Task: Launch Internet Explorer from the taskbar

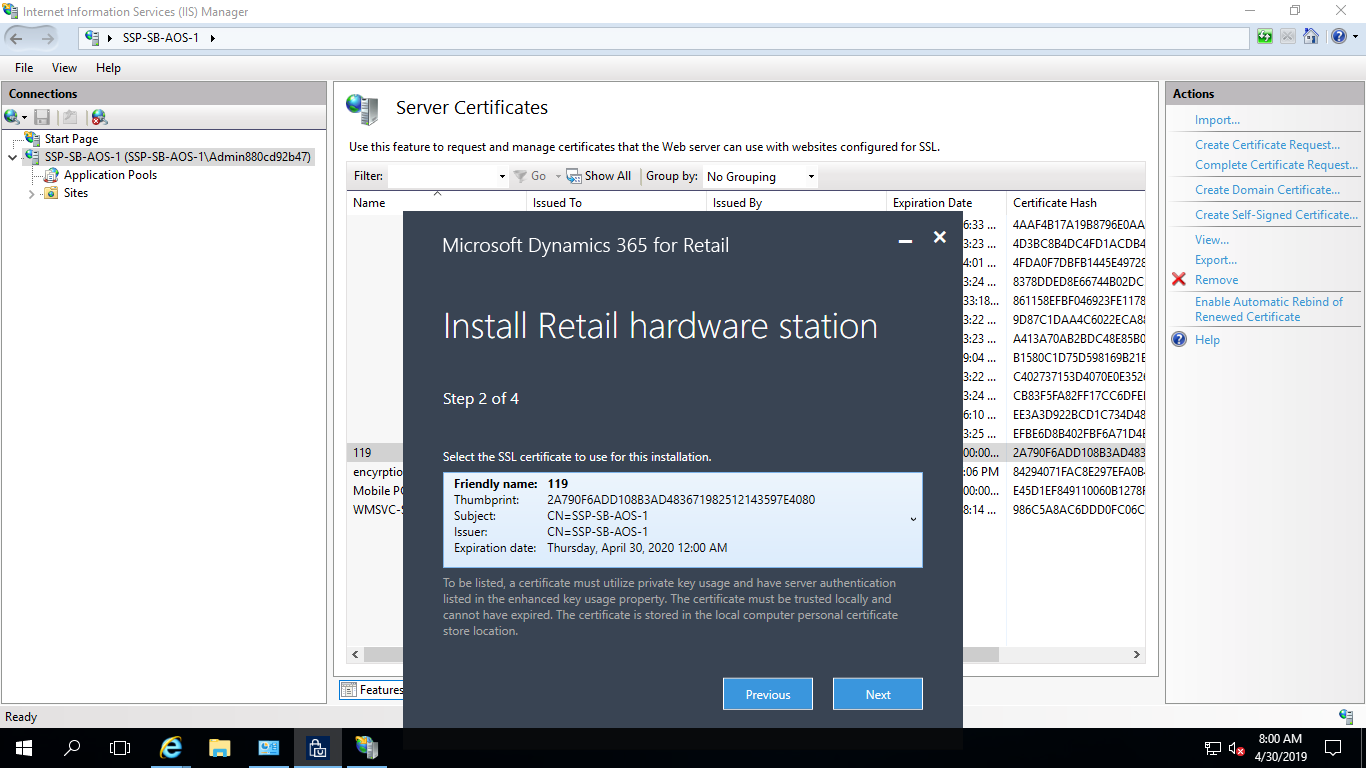Action: click(171, 748)
